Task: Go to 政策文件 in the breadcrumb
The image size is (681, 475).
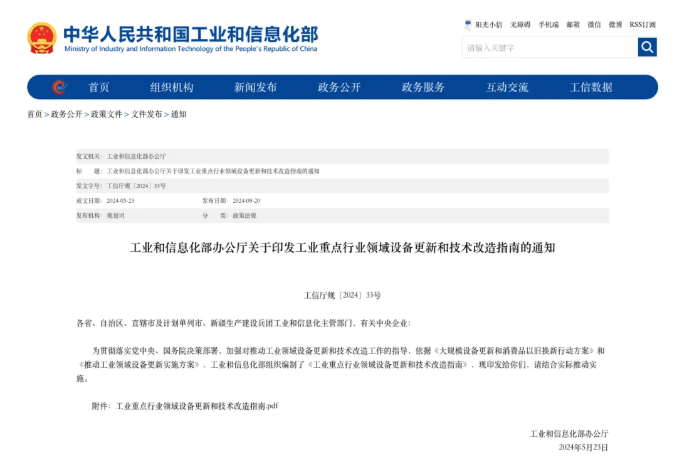Action: tap(106, 114)
